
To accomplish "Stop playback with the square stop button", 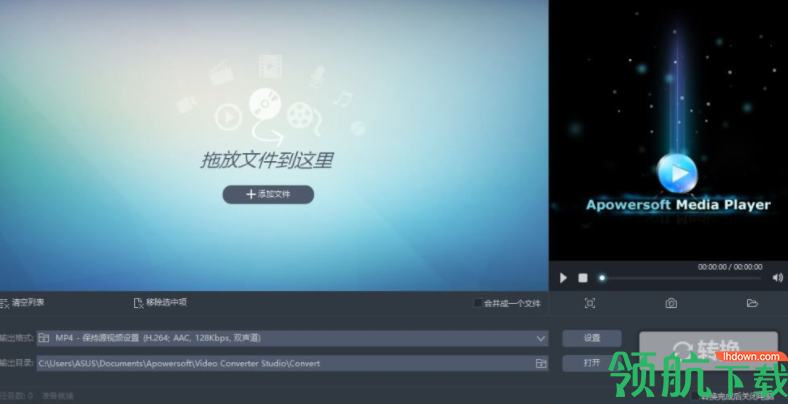I will [582, 277].
